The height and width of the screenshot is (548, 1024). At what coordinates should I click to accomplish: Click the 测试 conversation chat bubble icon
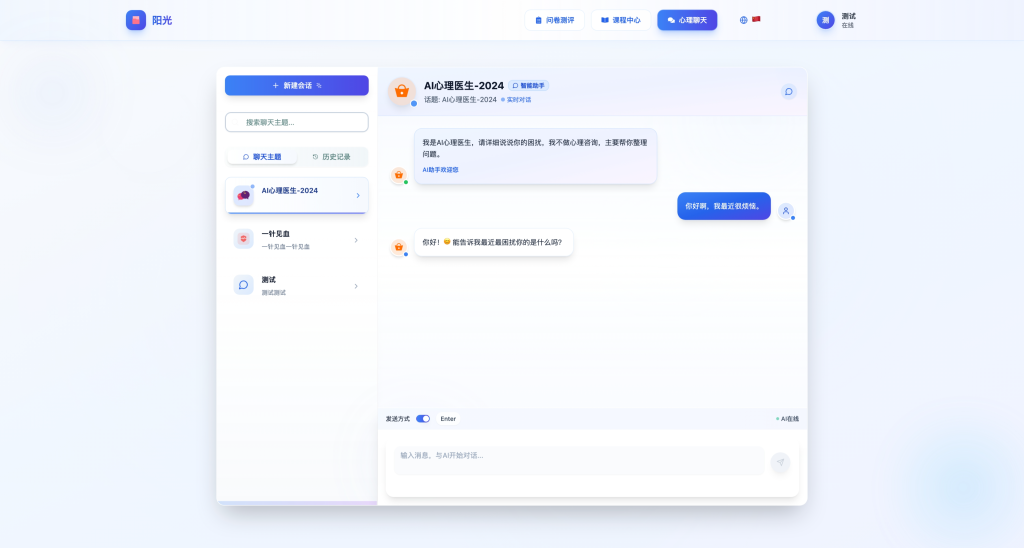244,285
